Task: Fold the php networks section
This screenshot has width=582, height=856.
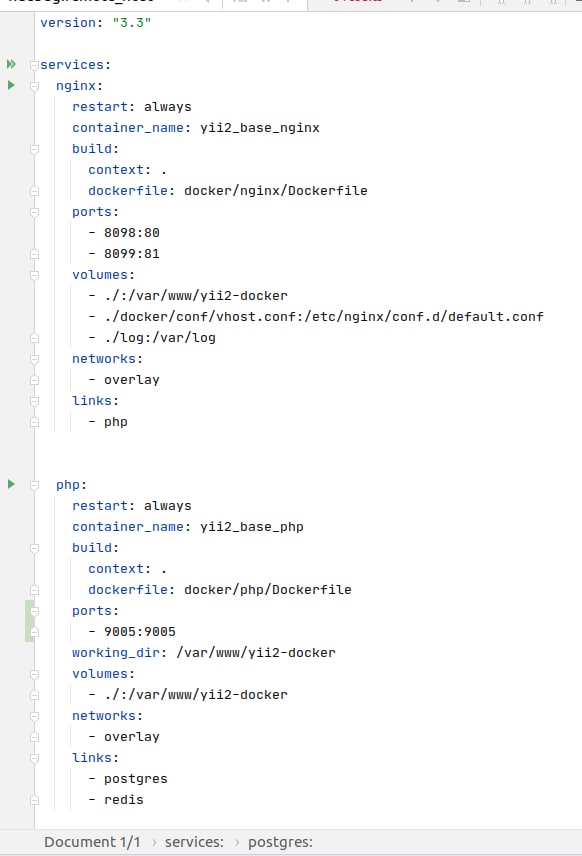Action: (x=34, y=716)
